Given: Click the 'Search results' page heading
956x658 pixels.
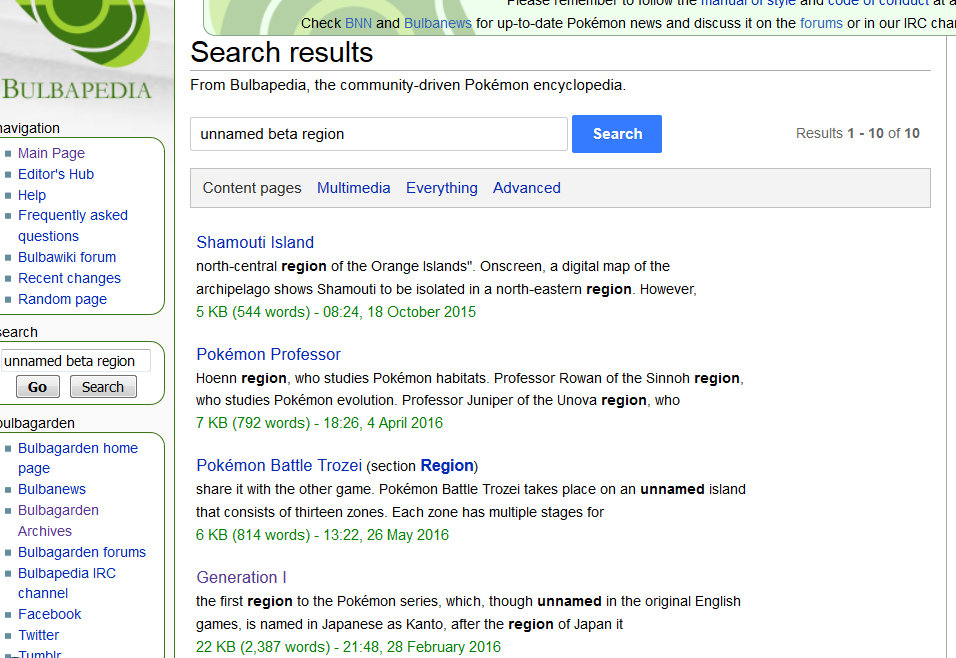Looking at the screenshot, I should coord(282,52).
